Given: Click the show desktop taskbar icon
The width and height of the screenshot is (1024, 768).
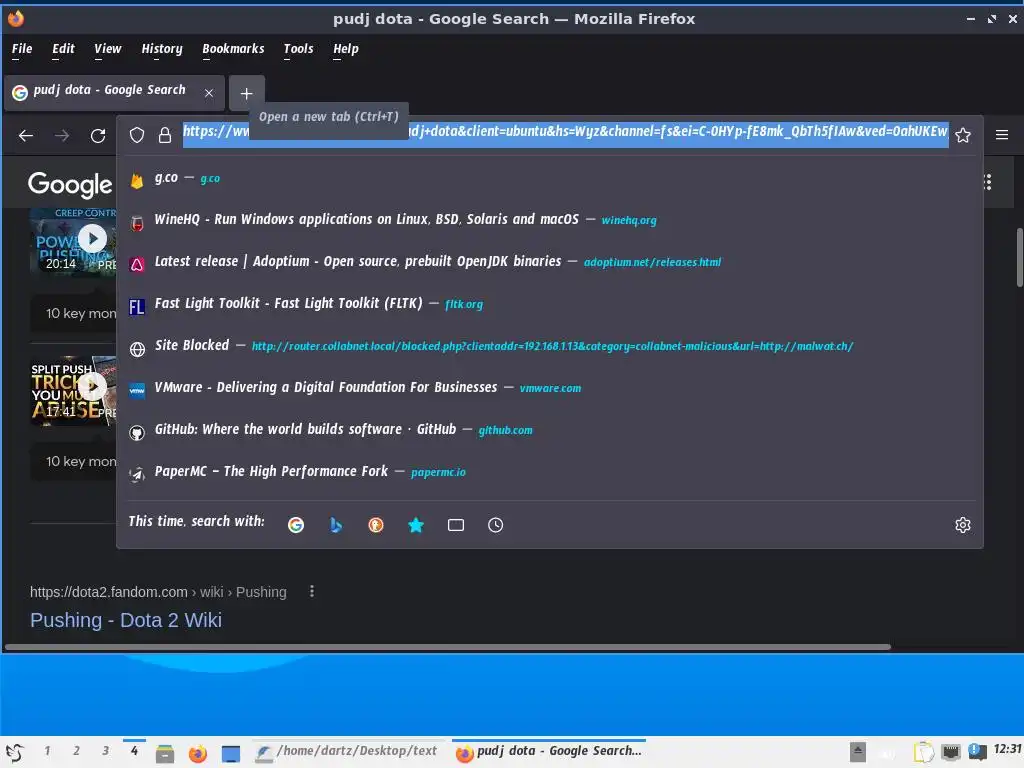Looking at the screenshot, I should coord(231,754).
